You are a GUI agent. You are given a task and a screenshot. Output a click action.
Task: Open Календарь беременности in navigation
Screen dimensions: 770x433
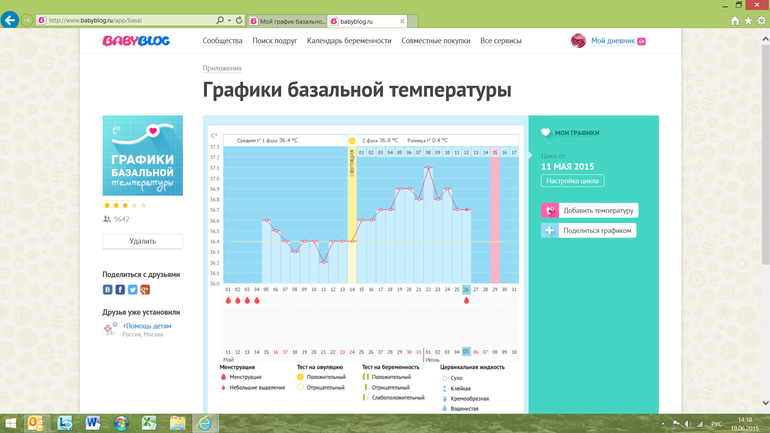click(x=349, y=41)
